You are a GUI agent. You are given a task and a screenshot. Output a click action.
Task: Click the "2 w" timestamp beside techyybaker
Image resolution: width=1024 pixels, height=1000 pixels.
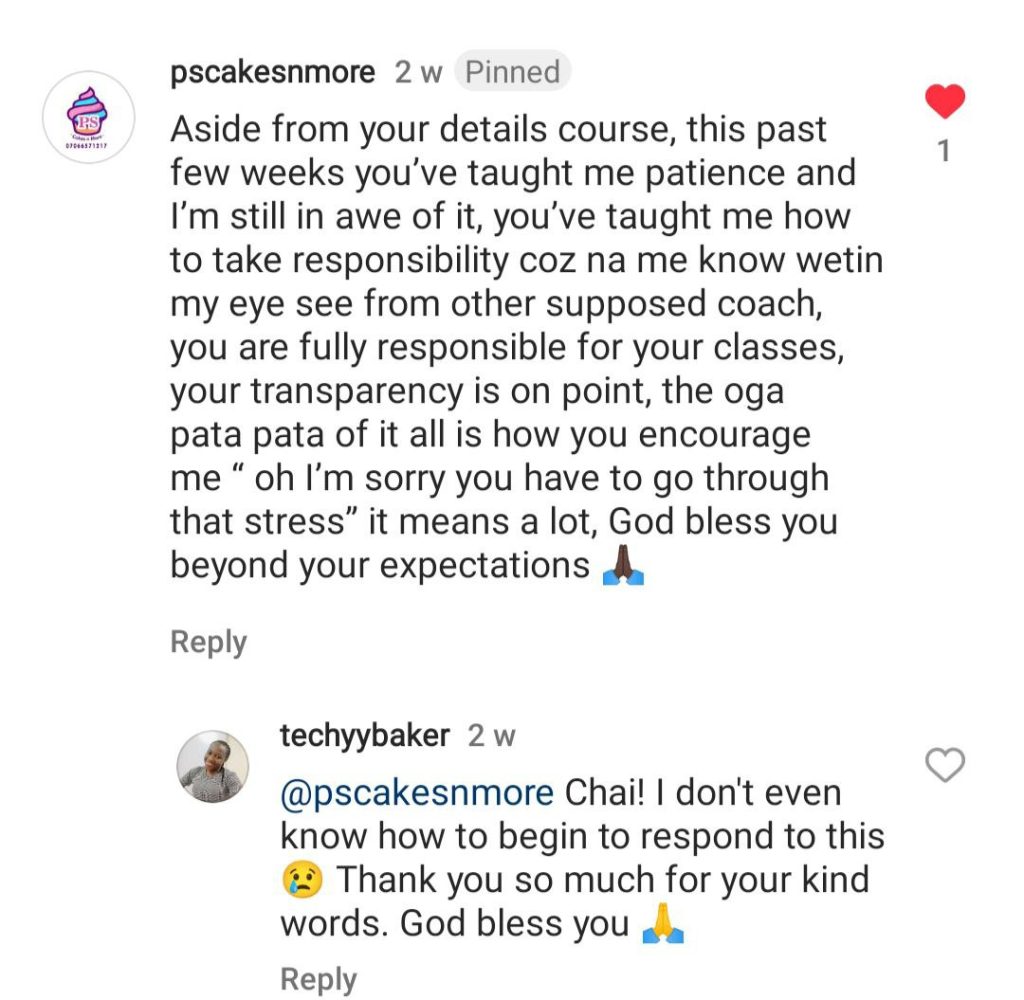tap(491, 737)
